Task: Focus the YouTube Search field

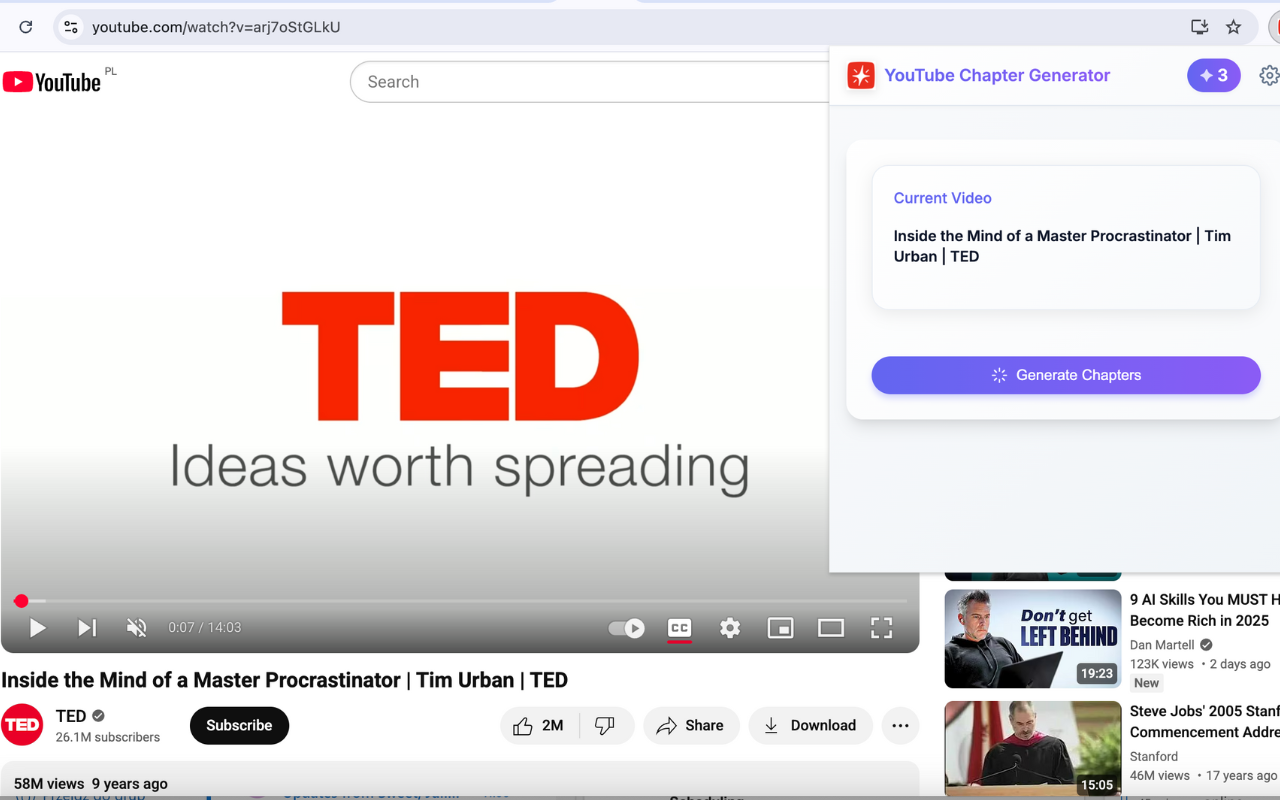Action: (x=590, y=82)
